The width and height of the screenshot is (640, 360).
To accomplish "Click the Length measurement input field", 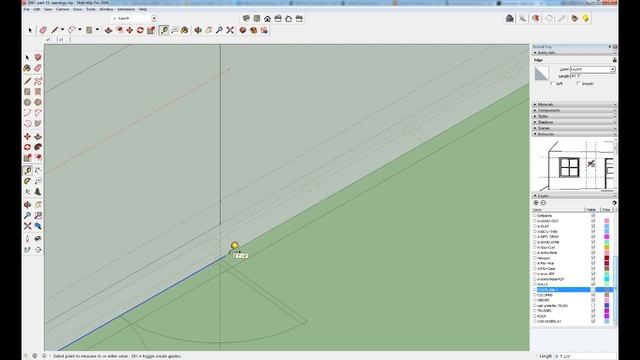I will coord(585,356).
